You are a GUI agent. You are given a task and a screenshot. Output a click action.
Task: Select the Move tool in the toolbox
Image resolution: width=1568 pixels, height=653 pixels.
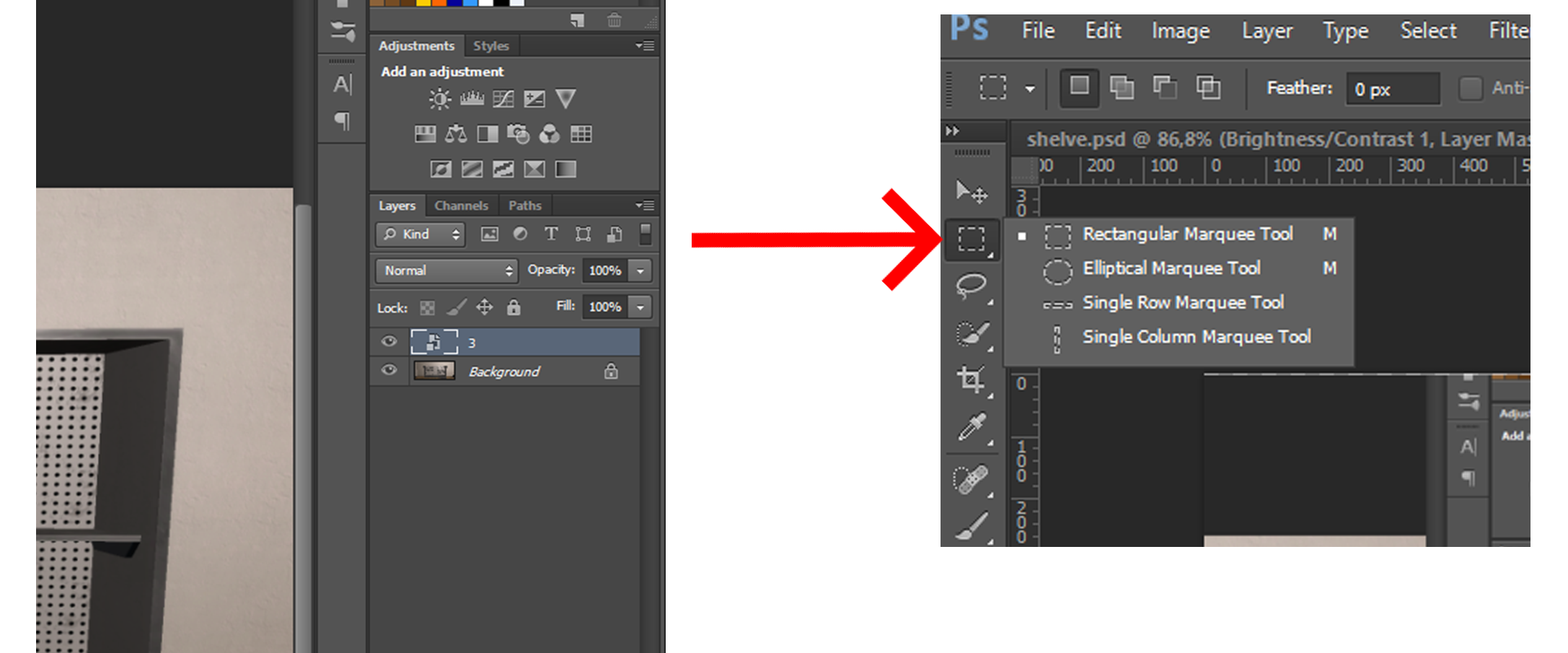coord(971,192)
